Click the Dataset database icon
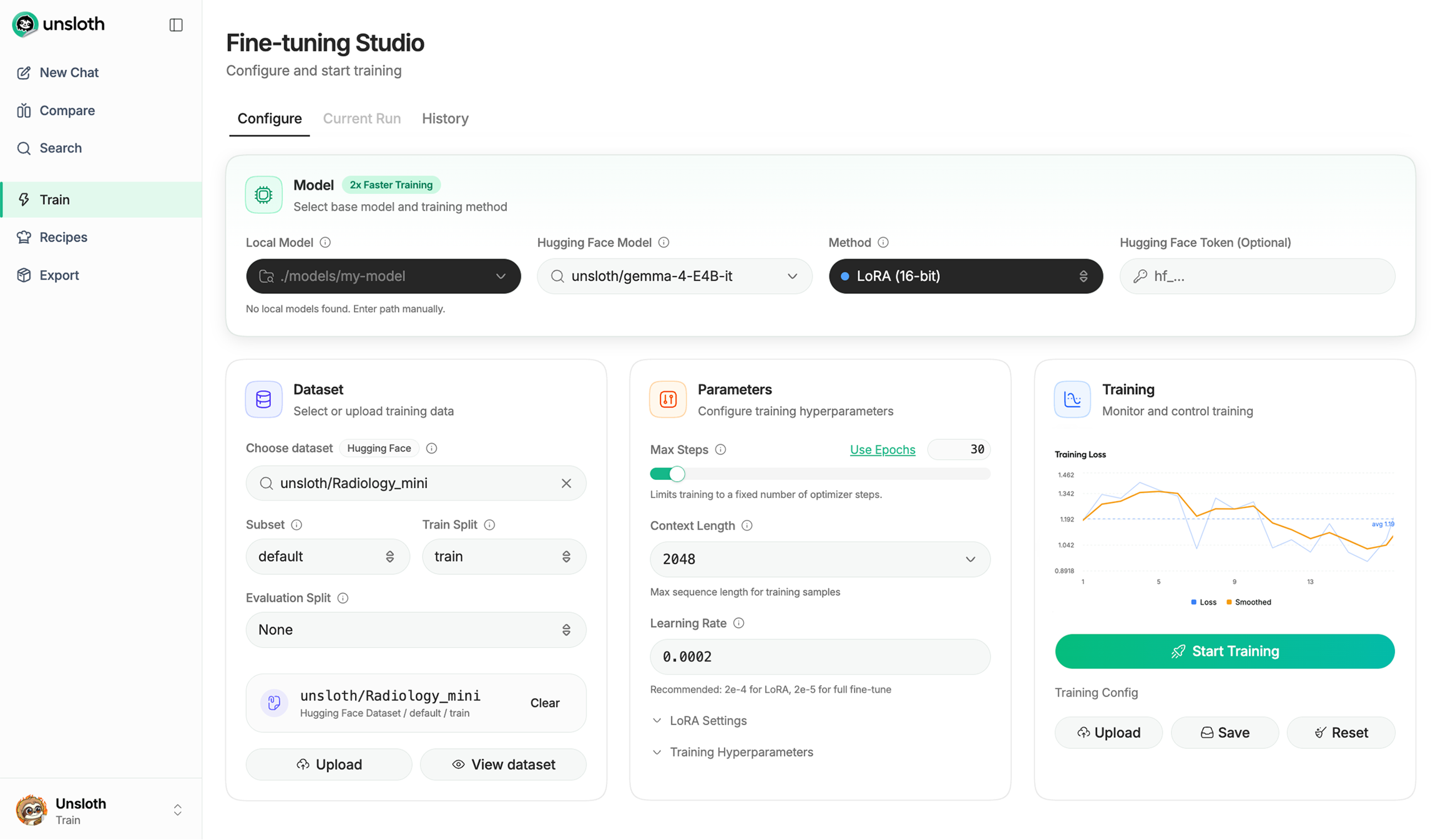This screenshot has width=1438, height=840. pyautogui.click(x=263, y=399)
